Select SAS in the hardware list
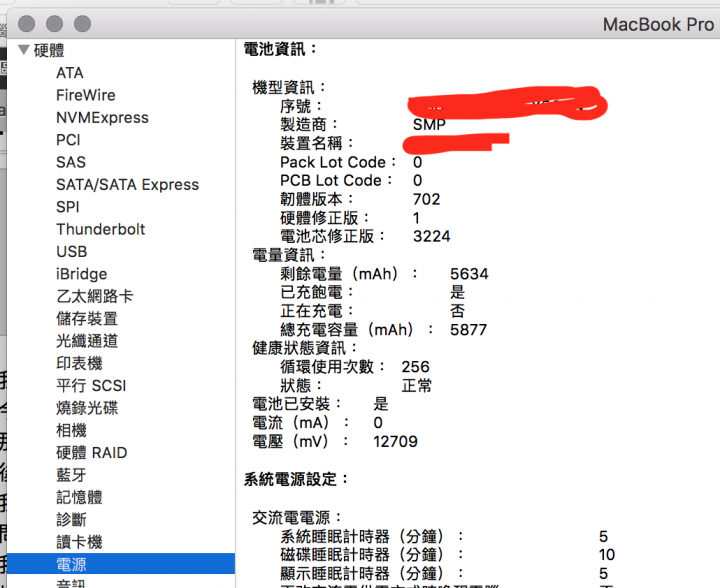720x588 pixels. pyautogui.click(x=71, y=162)
